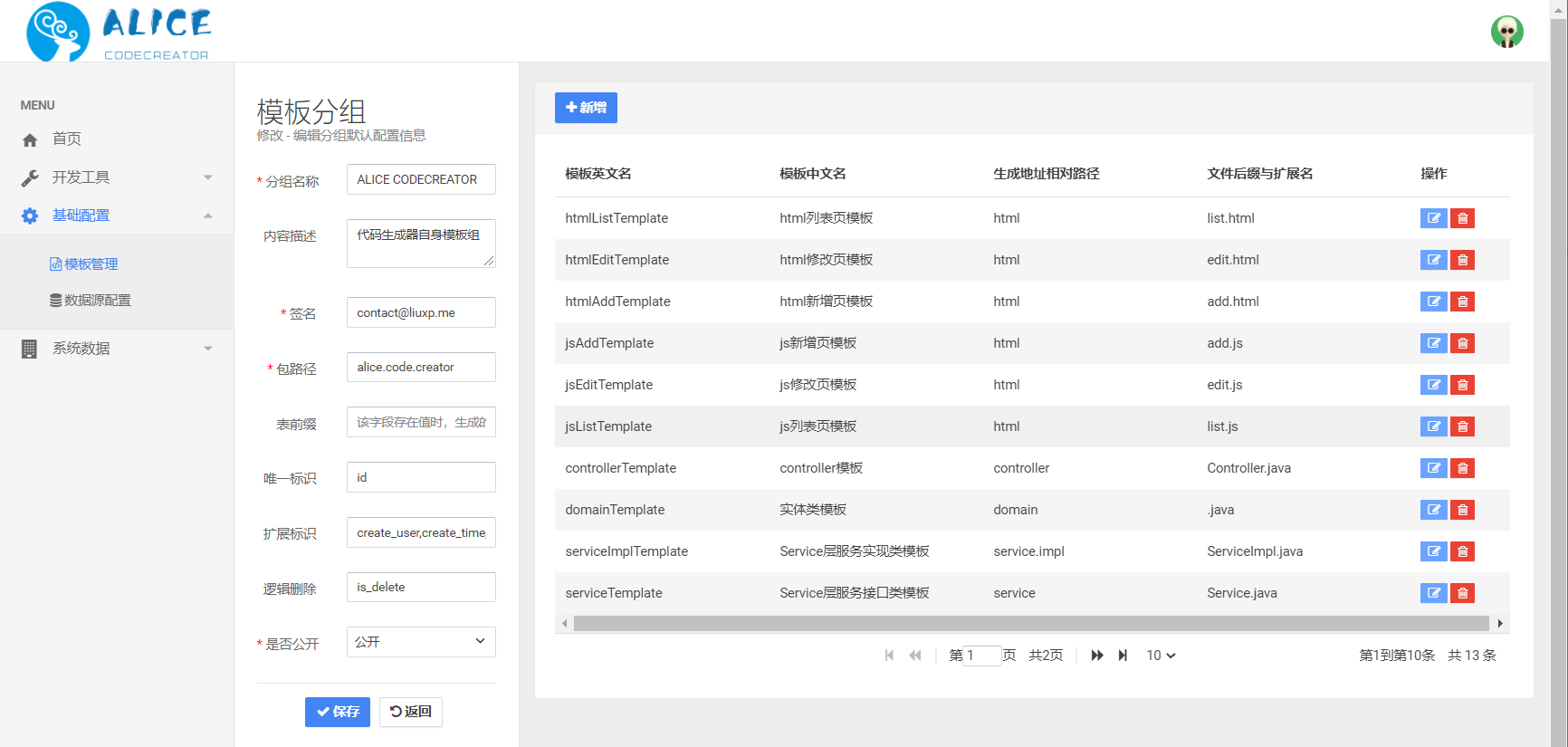Go to first page icon

[889, 656]
